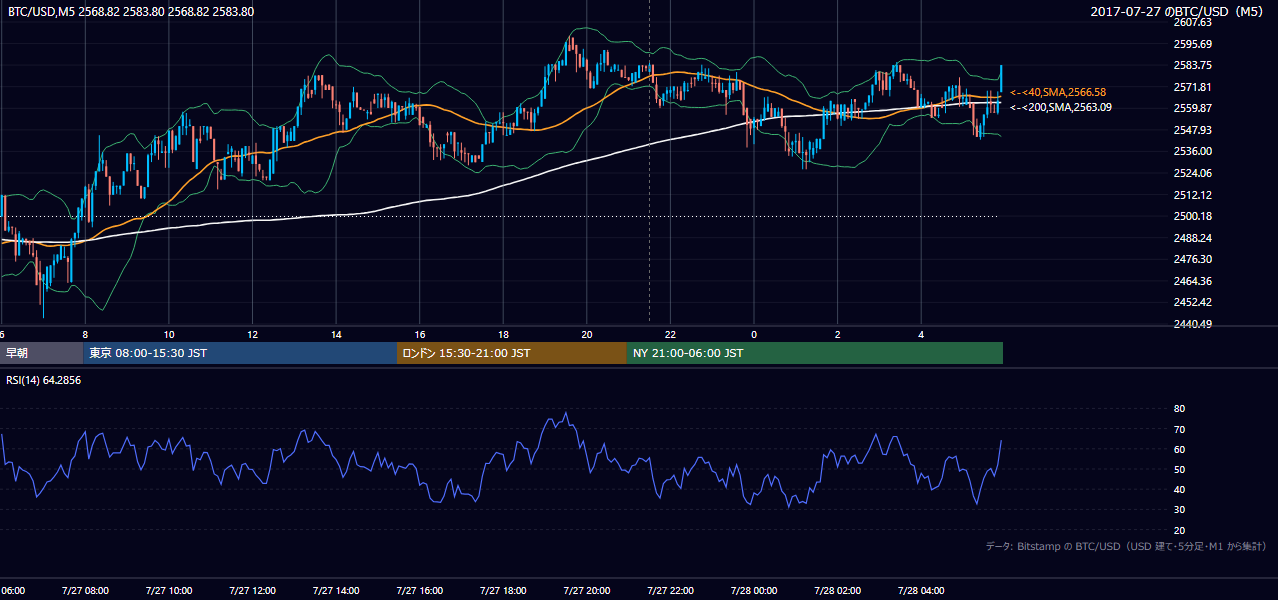Click the NY 21:00-06:00 JST session bar

pos(815,353)
